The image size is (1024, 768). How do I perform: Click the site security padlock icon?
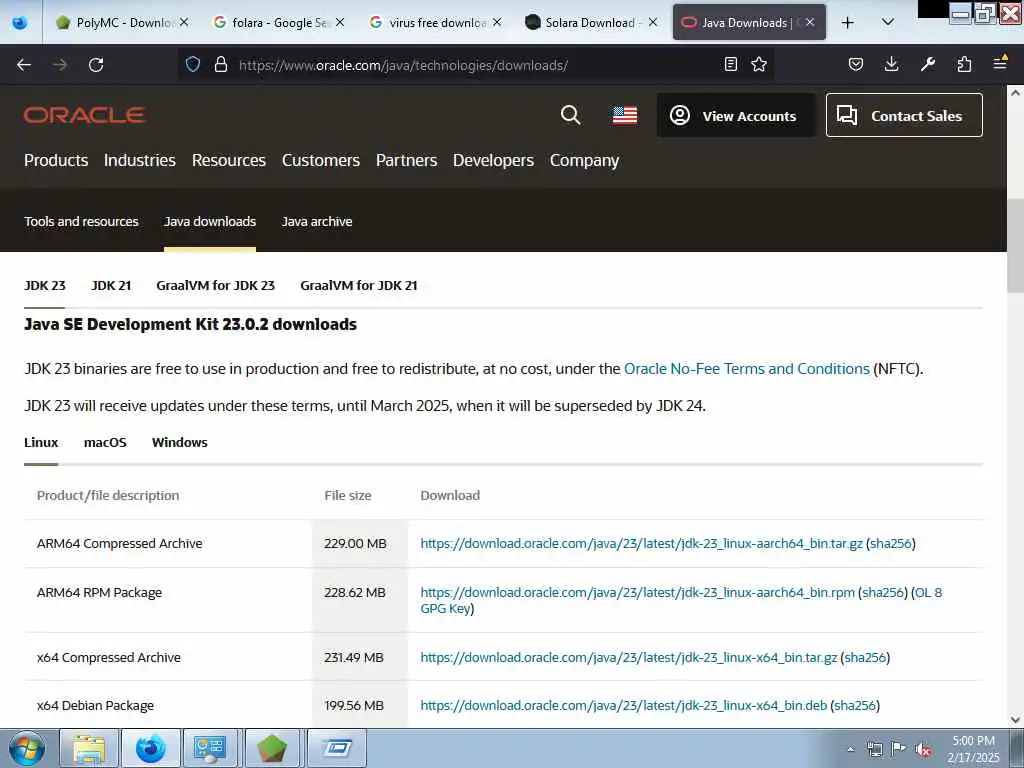click(x=221, y=65)
